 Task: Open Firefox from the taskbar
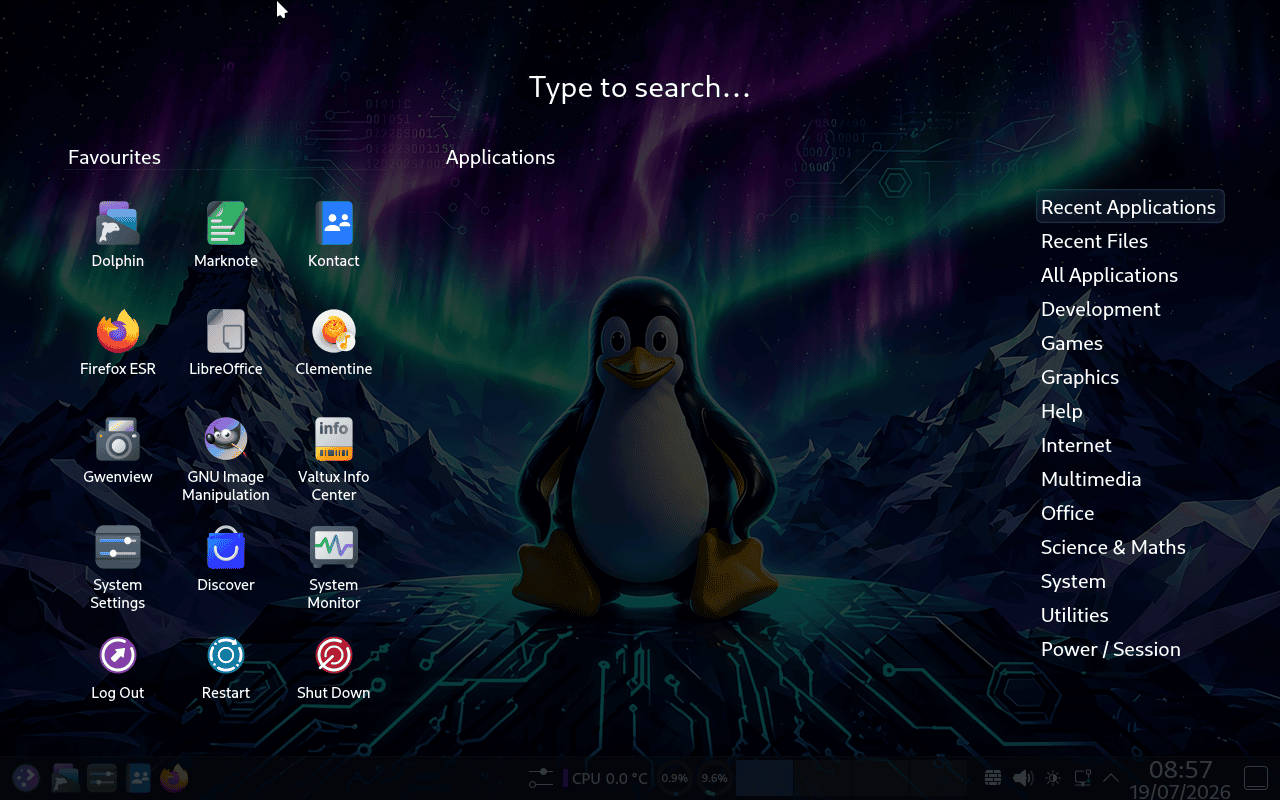174,777
